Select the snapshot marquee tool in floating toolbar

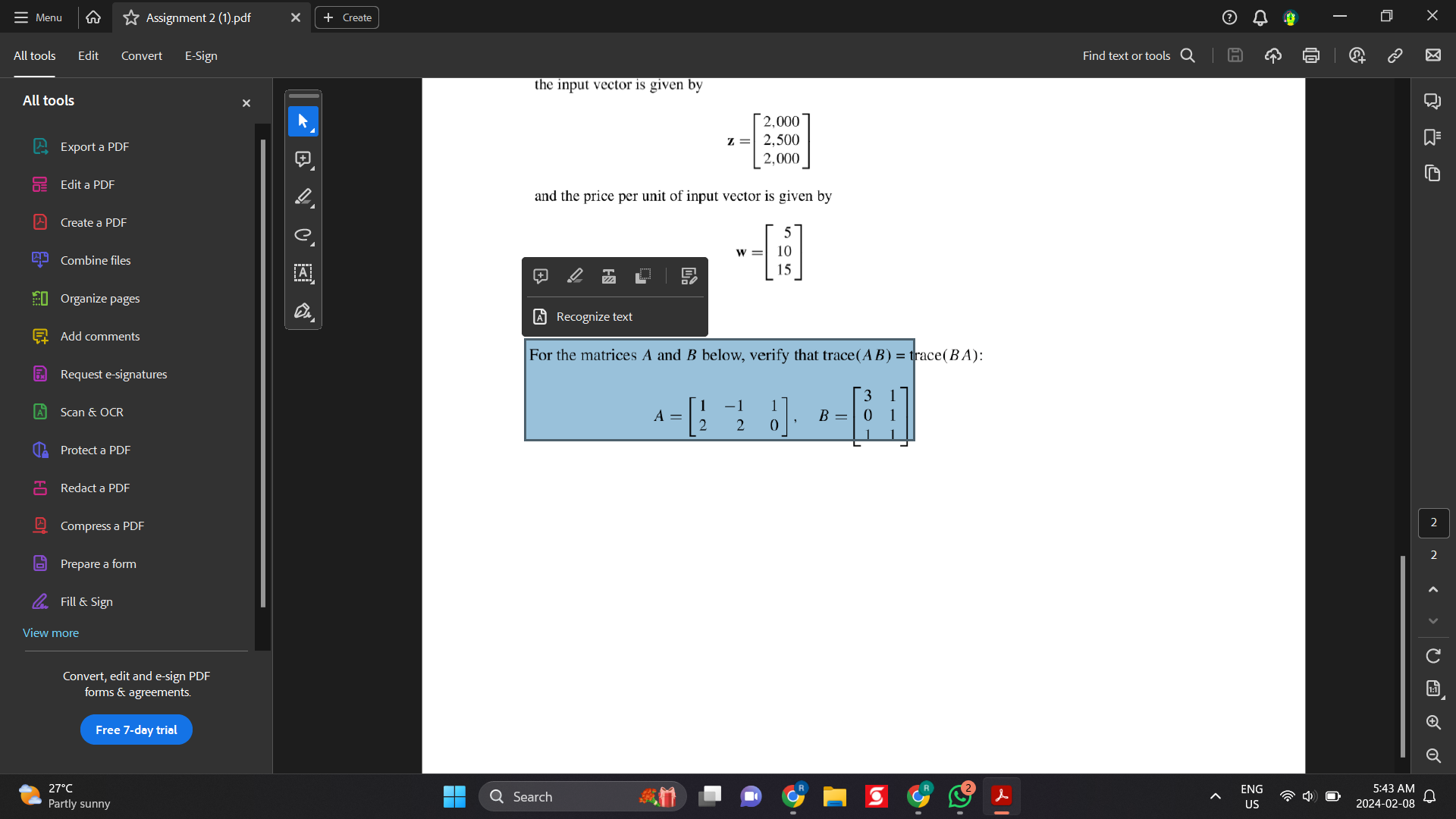click(x=643, y=276)
